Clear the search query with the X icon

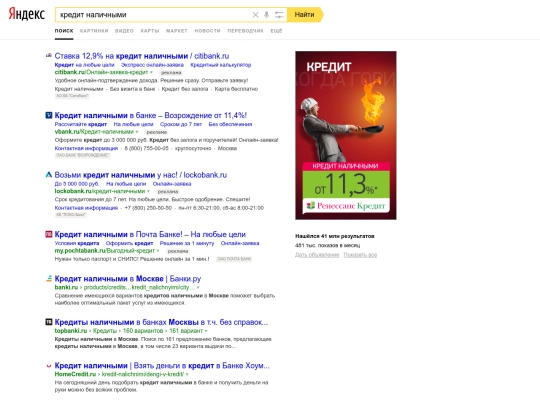pos(255,14)
